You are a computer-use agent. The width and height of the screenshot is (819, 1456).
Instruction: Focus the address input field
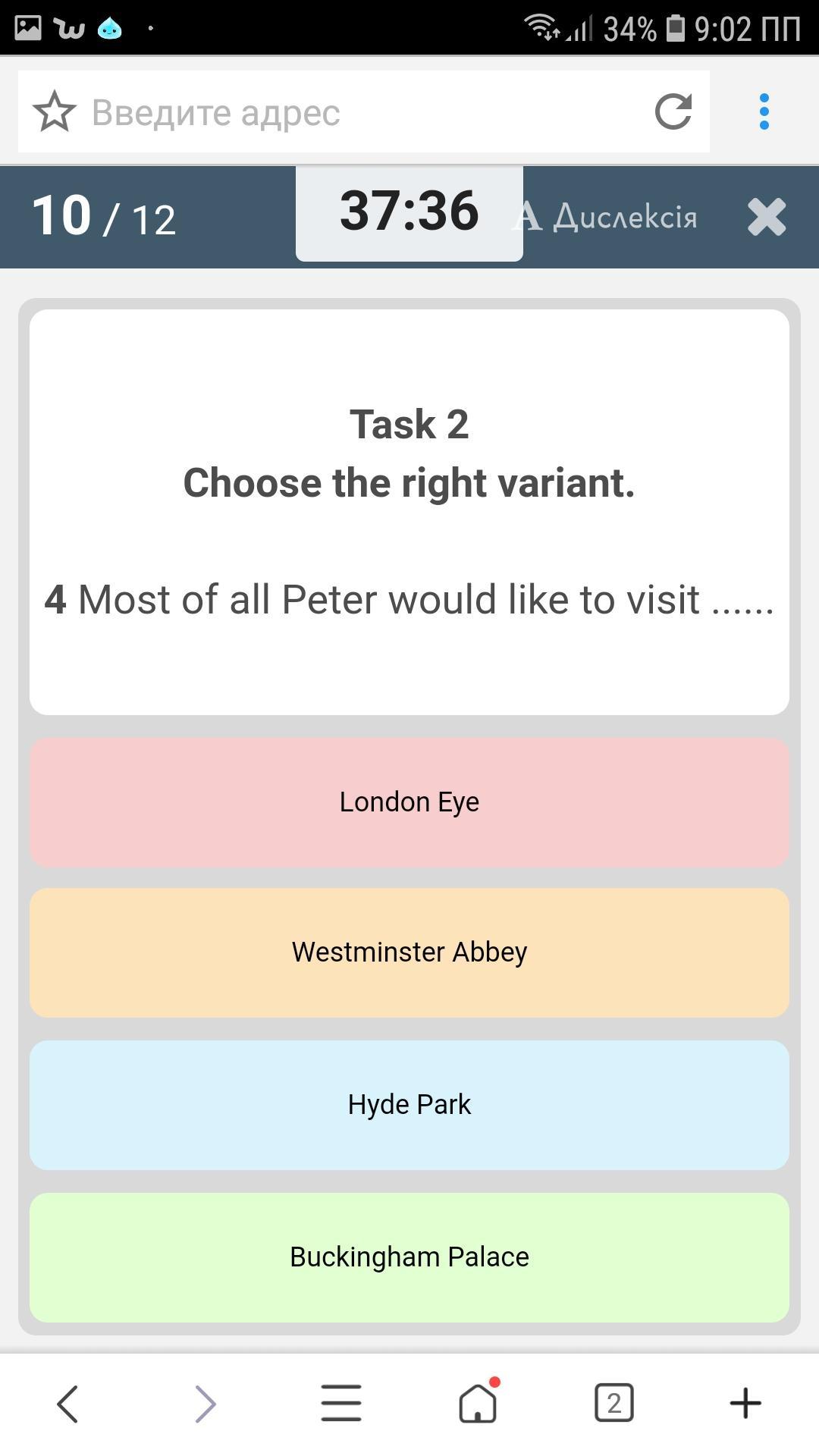pyautogui.click(x=364, y=112)
